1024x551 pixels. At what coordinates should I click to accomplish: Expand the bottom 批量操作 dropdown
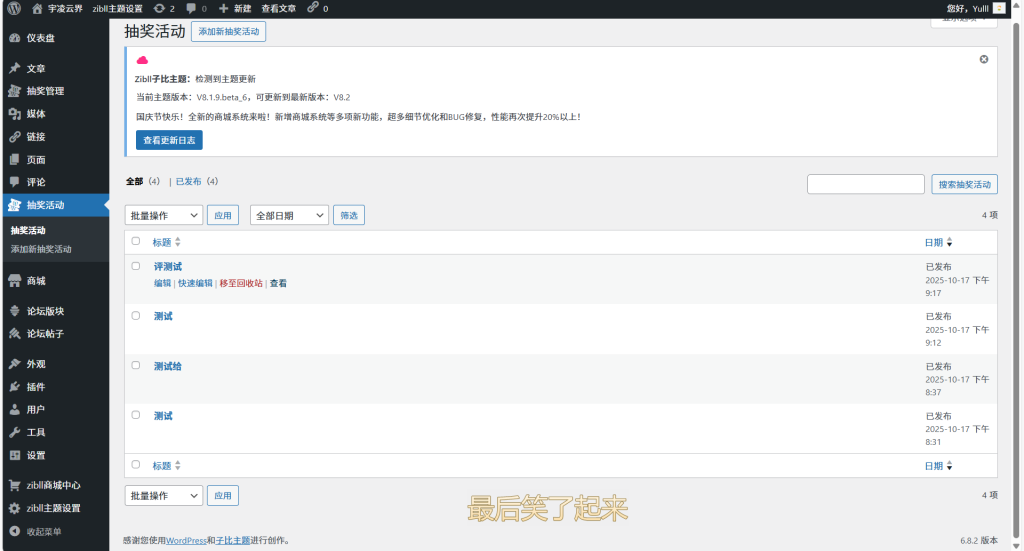tap(164, 495)
